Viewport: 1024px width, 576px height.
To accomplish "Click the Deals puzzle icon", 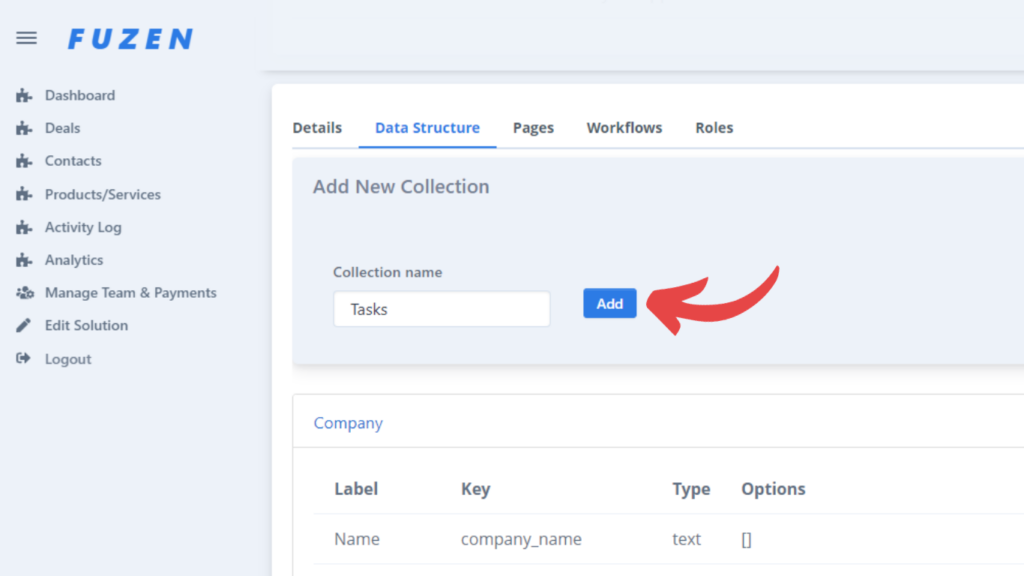I will tap(24, 129).
